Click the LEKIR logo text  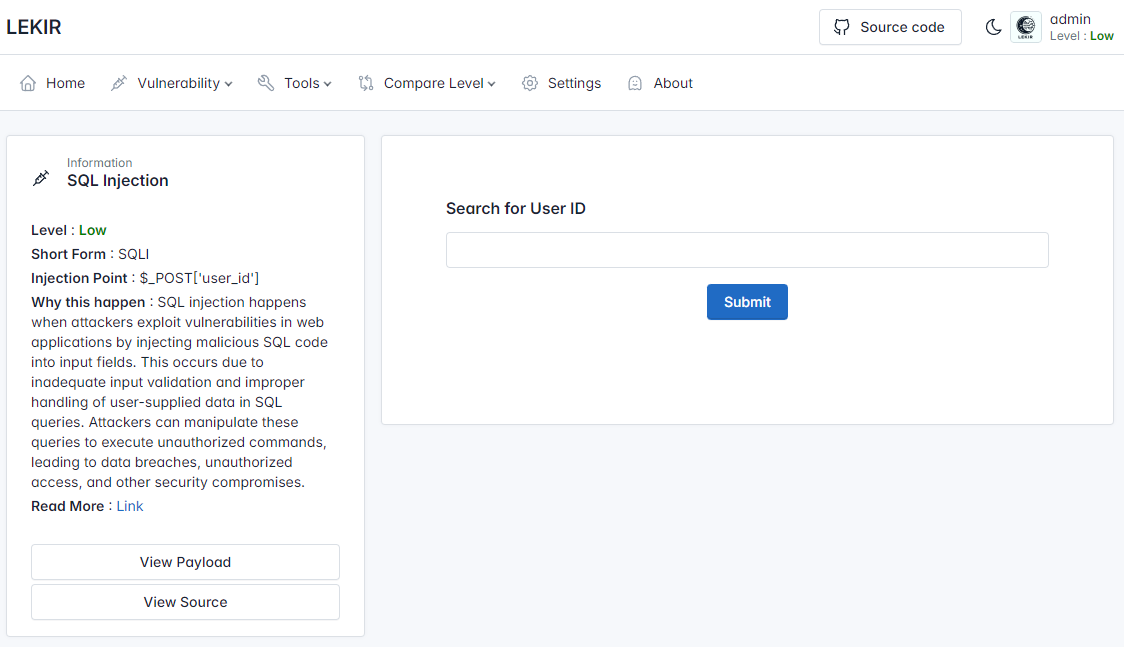tap(34, 27)
